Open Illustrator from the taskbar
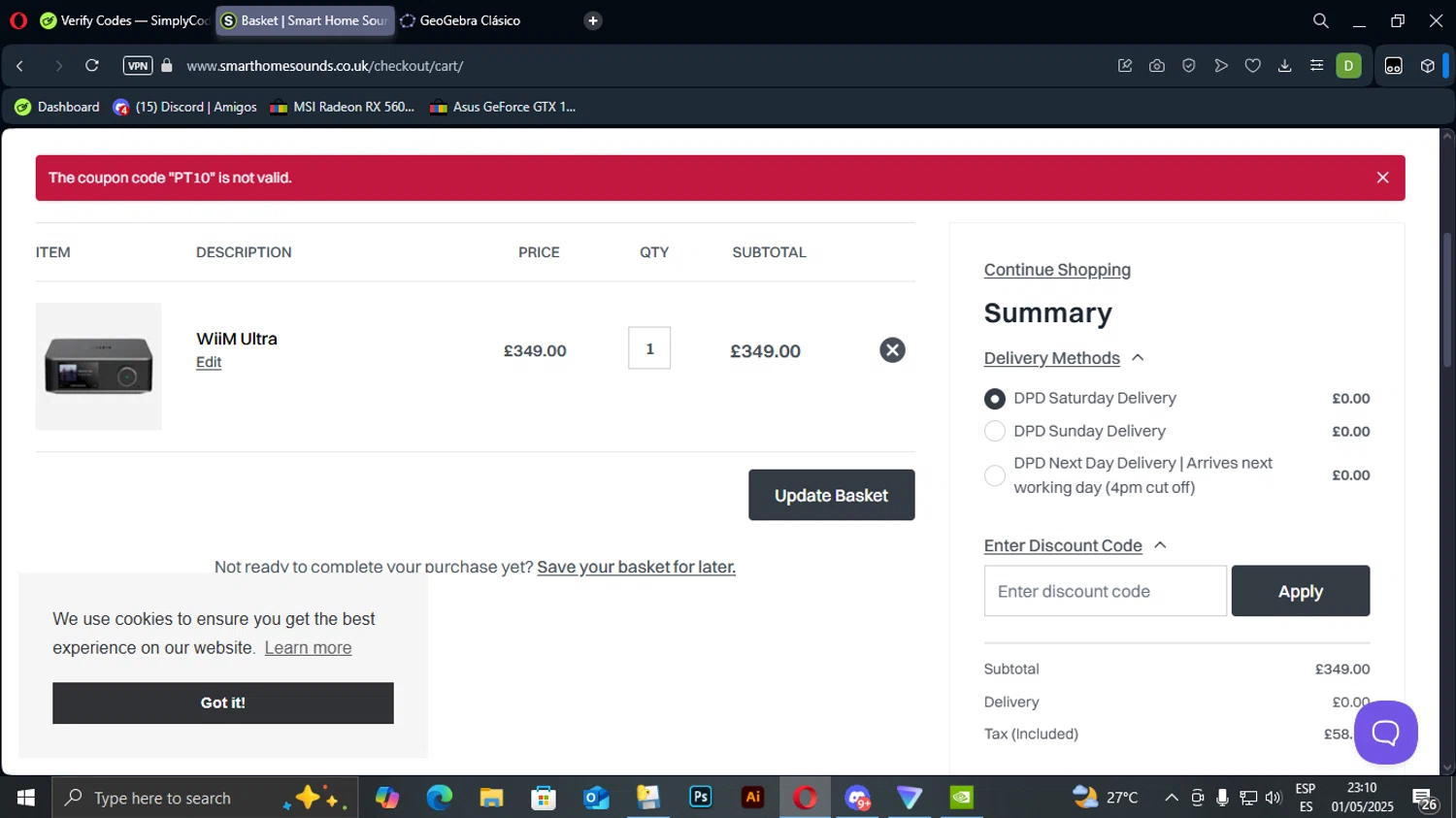 753,798
